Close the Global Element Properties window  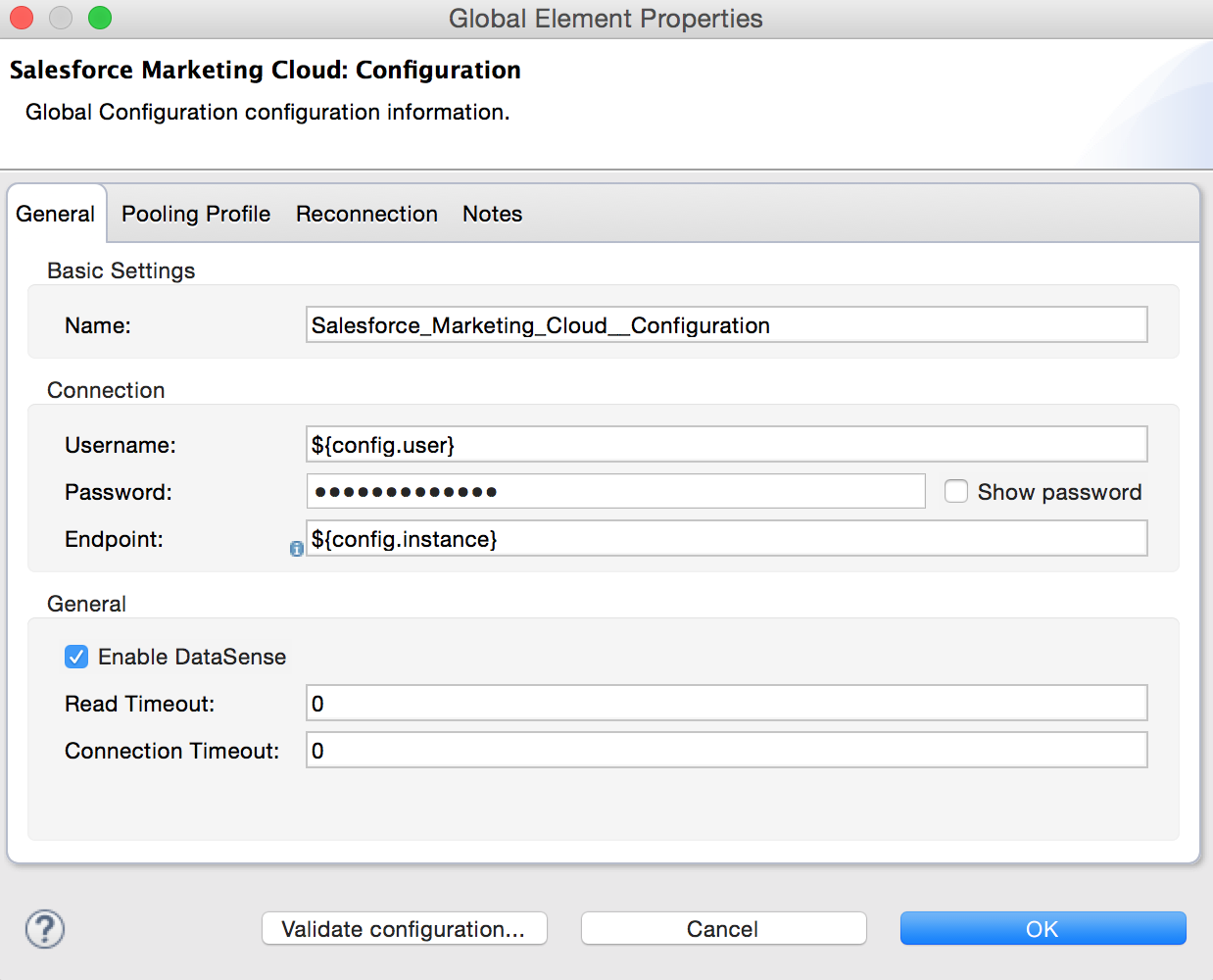pos(22,18)
